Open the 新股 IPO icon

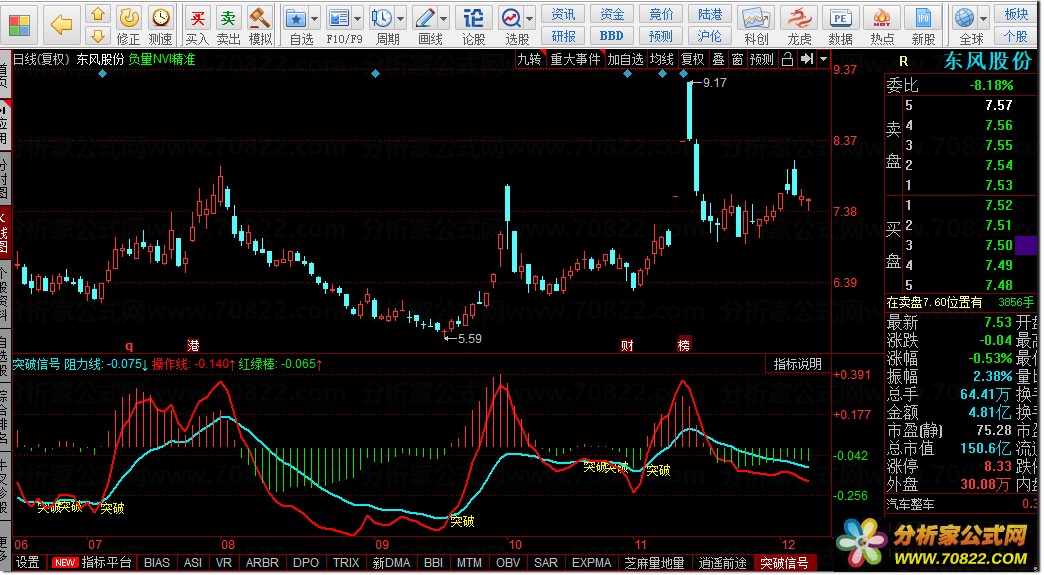click(923, 18)
